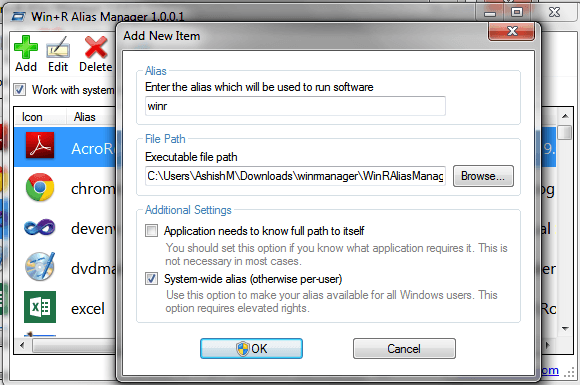The height and width of the screenshot is (385, 580).
Task: Select the Adobe Acrobat icon row
Action: tap(40, 146)
